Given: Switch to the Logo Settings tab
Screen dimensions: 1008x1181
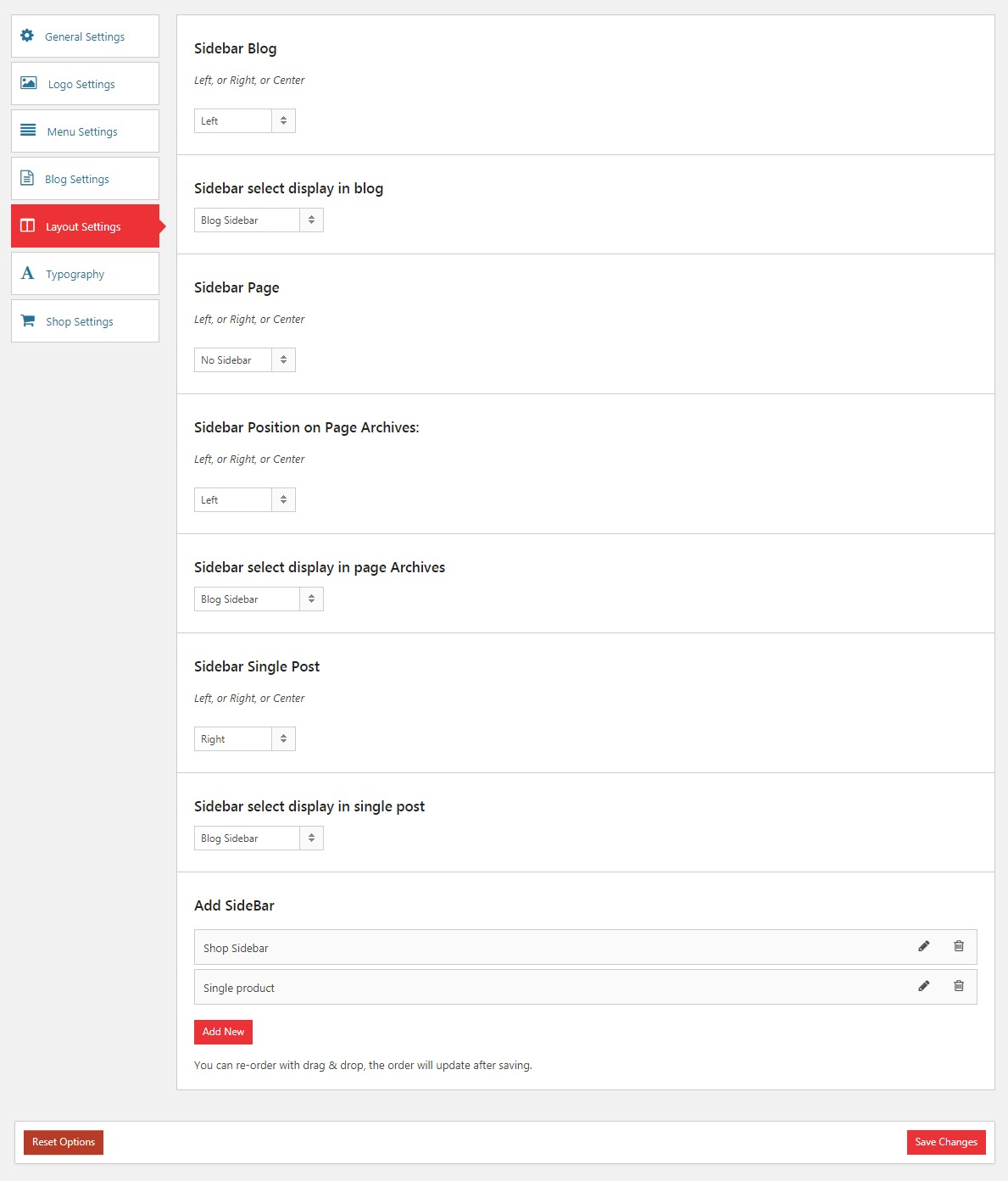Looking at the screenshot, I should coord(85,84).
